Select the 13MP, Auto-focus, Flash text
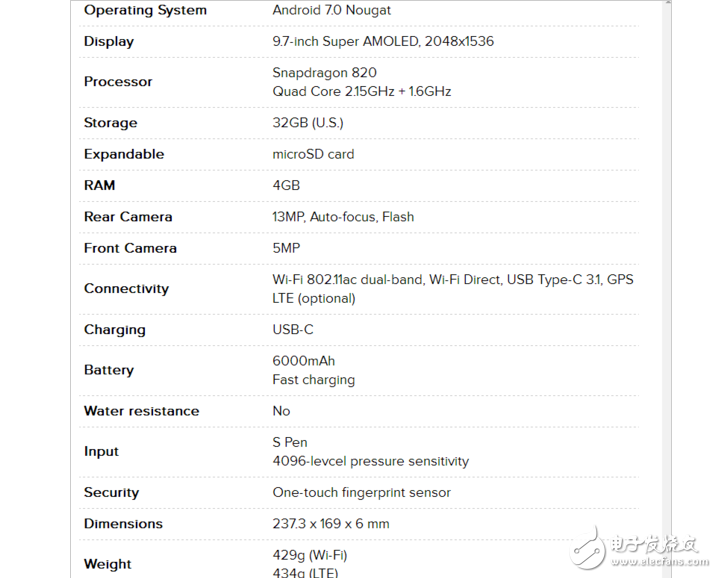Image resolution: width=717 pixels, height=578 pixels. click(x=343, y=217)
